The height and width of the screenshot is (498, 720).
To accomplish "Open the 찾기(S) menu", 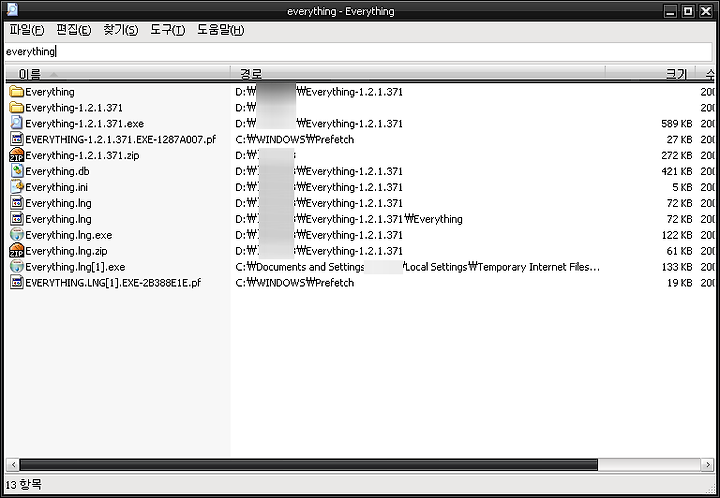I will coord(120,30).
